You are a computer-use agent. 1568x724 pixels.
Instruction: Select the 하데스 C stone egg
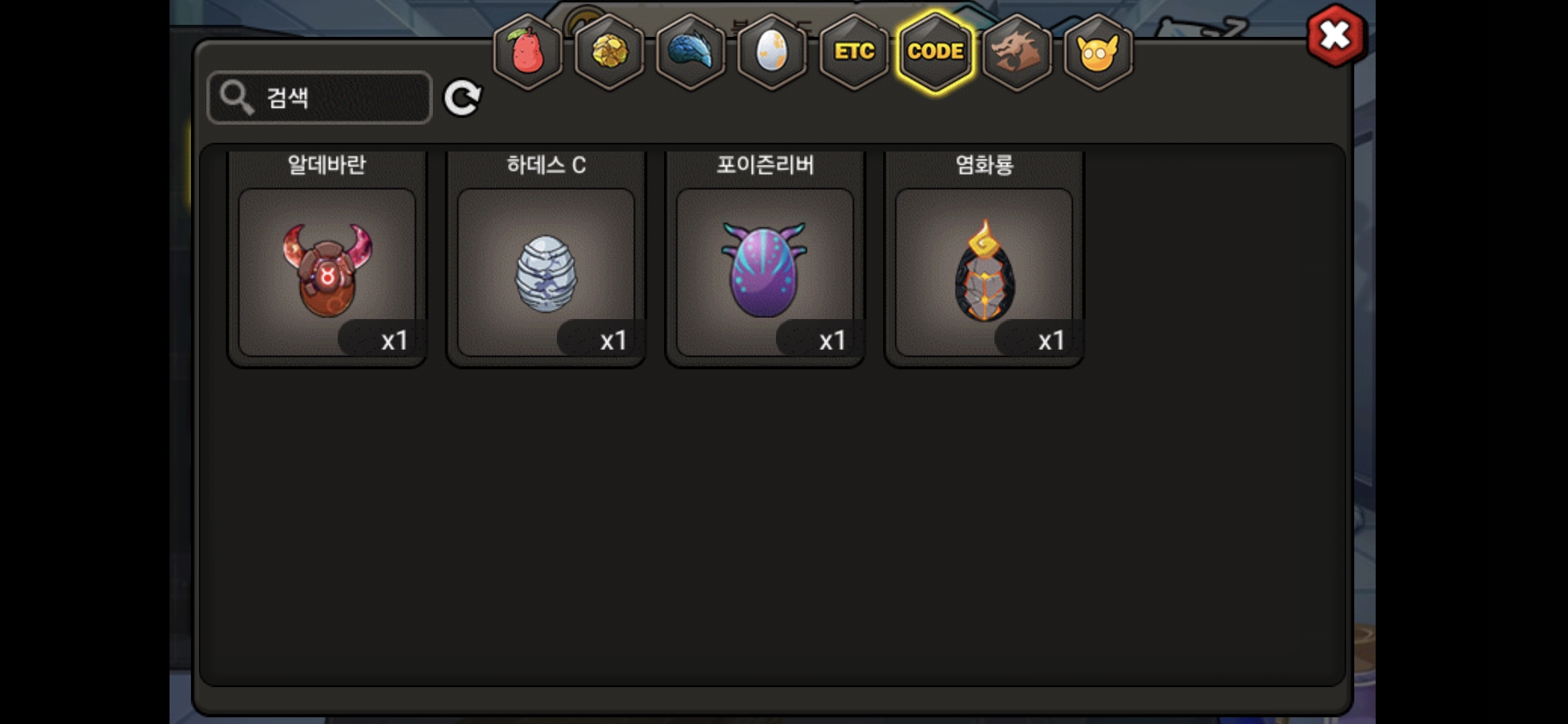[x=546, y=271]
